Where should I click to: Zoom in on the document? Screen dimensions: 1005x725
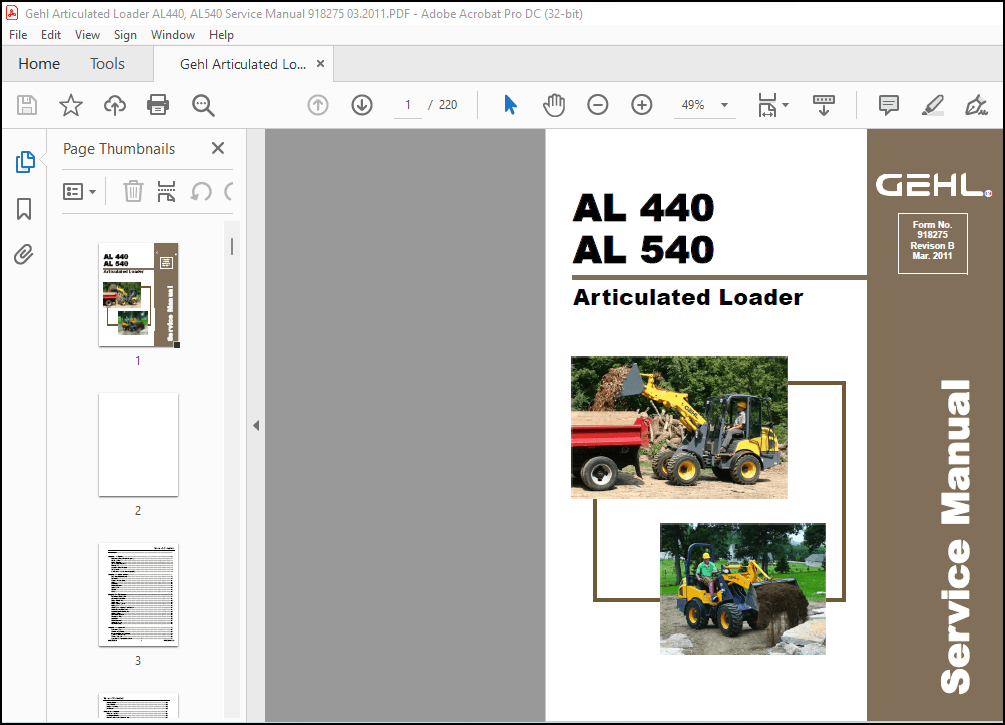coord(641,104)
